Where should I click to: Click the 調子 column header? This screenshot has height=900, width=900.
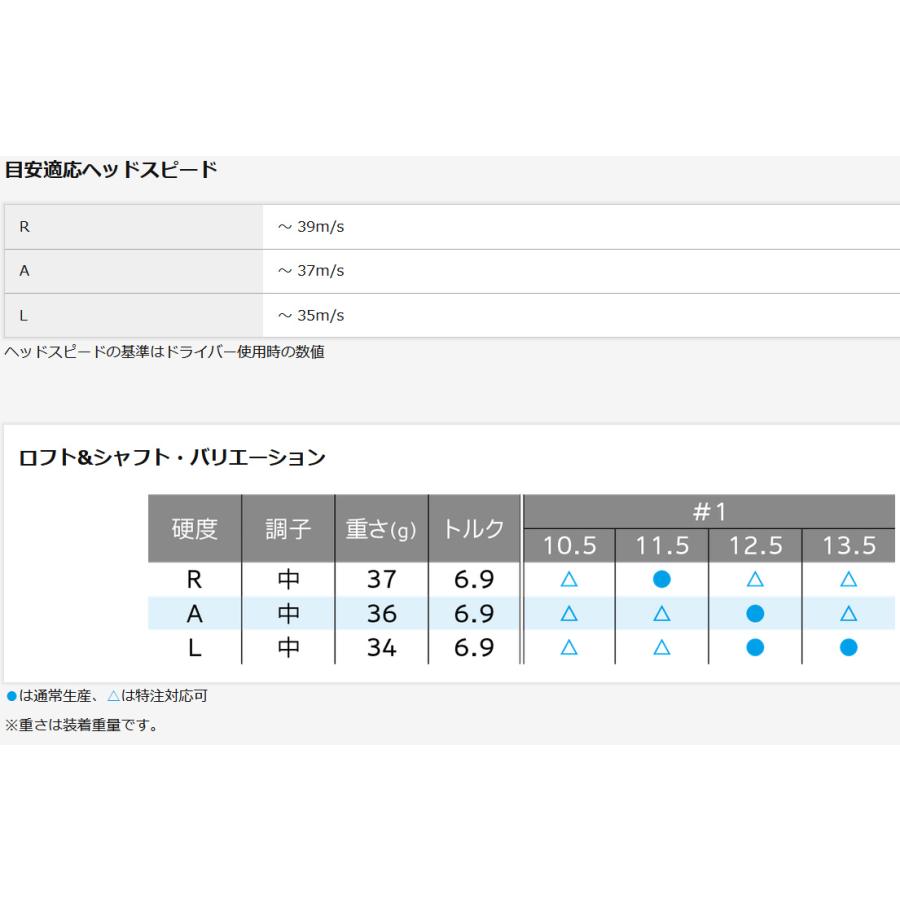pos(288,529)
